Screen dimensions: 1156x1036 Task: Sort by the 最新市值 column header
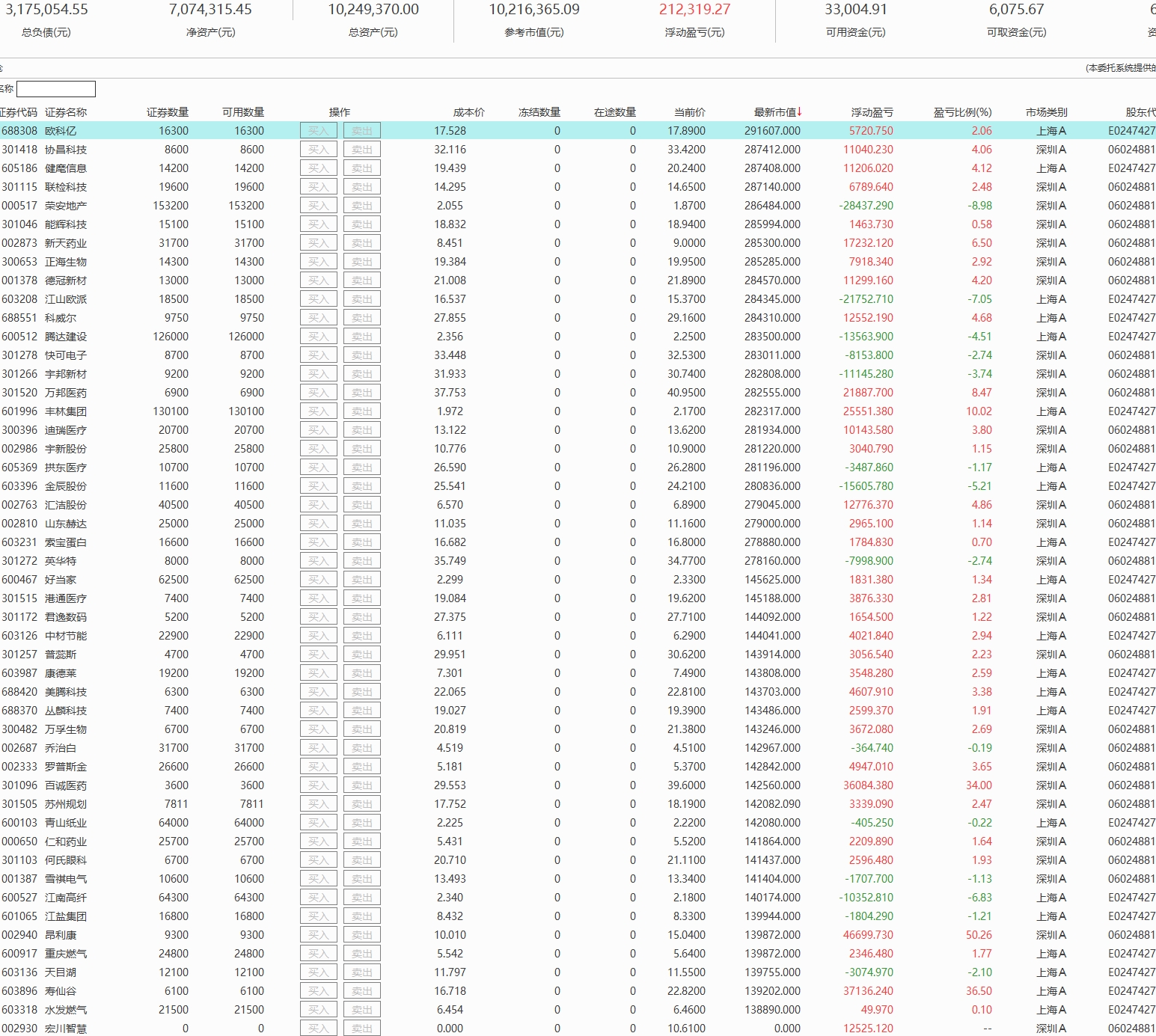click(774, 112)
